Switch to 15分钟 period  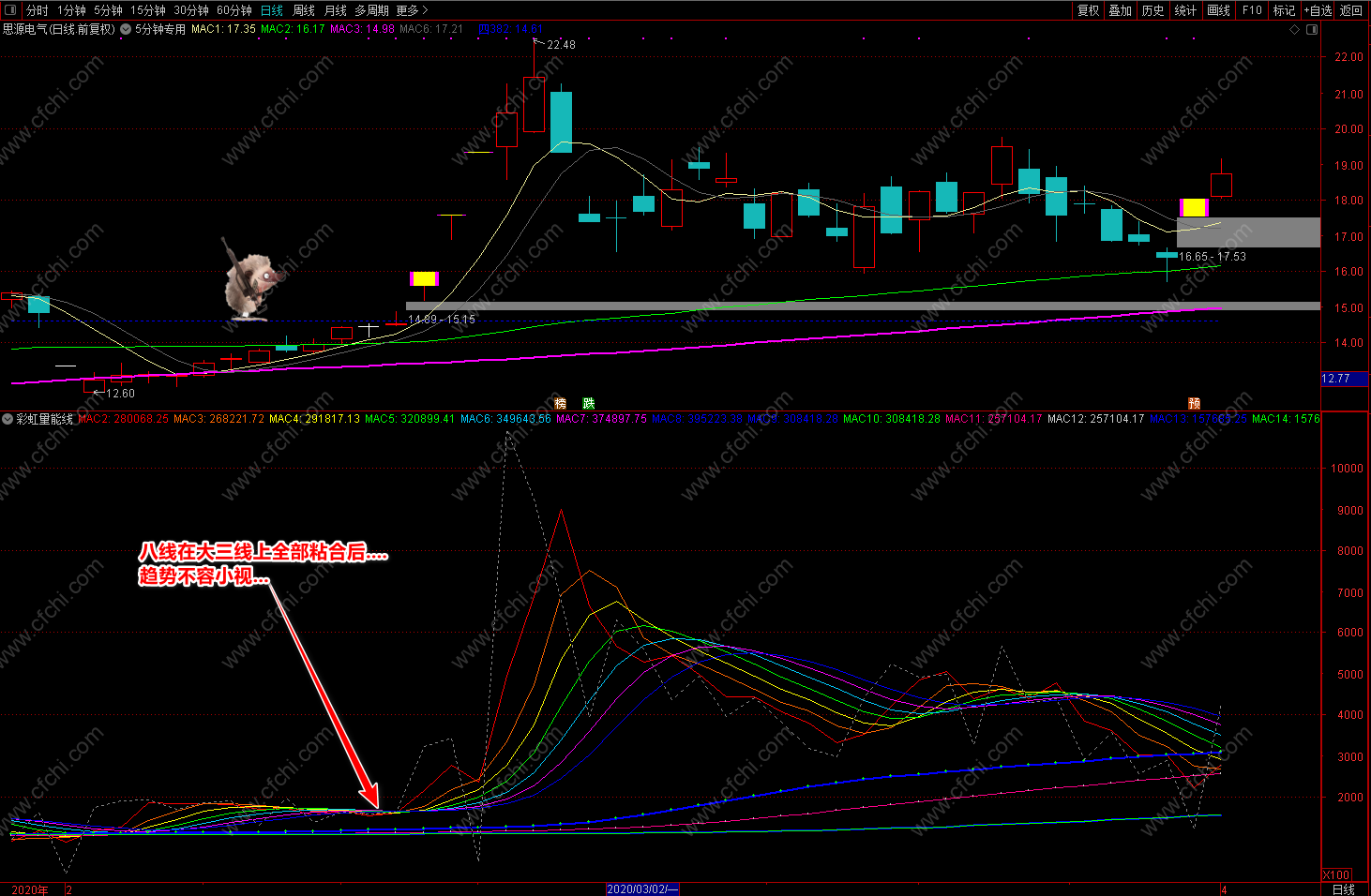pos(148,10)
